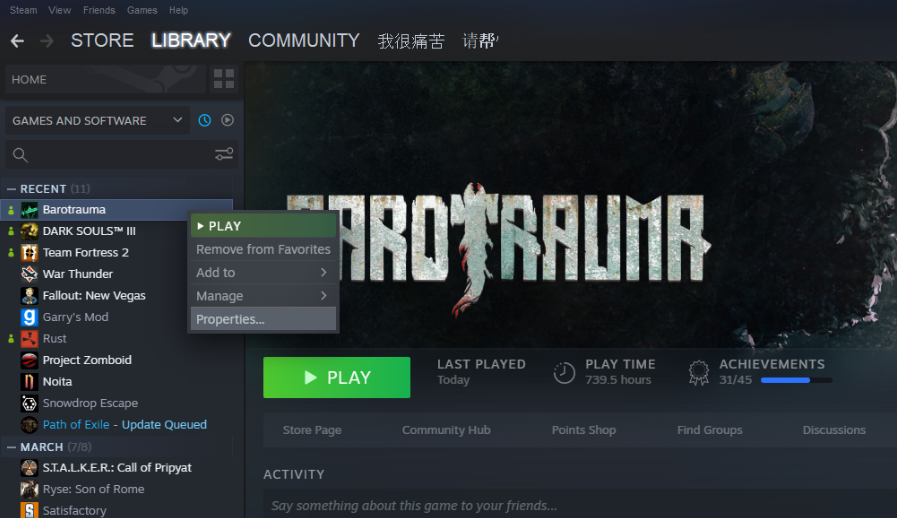Click the search magnifier icon

(x=20, y=155)
